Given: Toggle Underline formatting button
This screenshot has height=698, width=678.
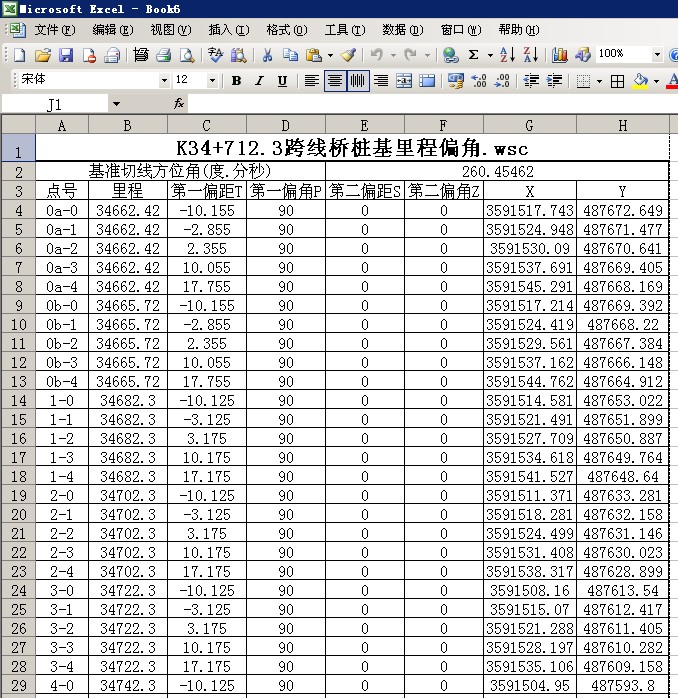Looking at the screenshot, I should coord(282,81).
